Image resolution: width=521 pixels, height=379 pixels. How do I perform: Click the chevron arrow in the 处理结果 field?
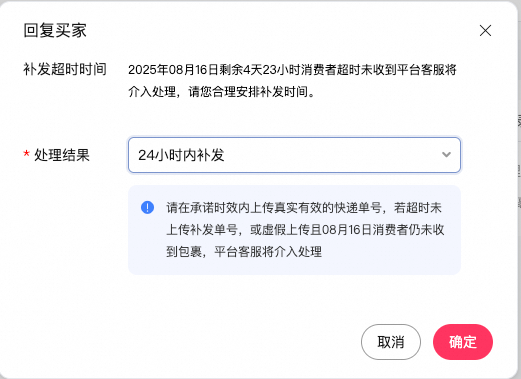coord(446,155)
